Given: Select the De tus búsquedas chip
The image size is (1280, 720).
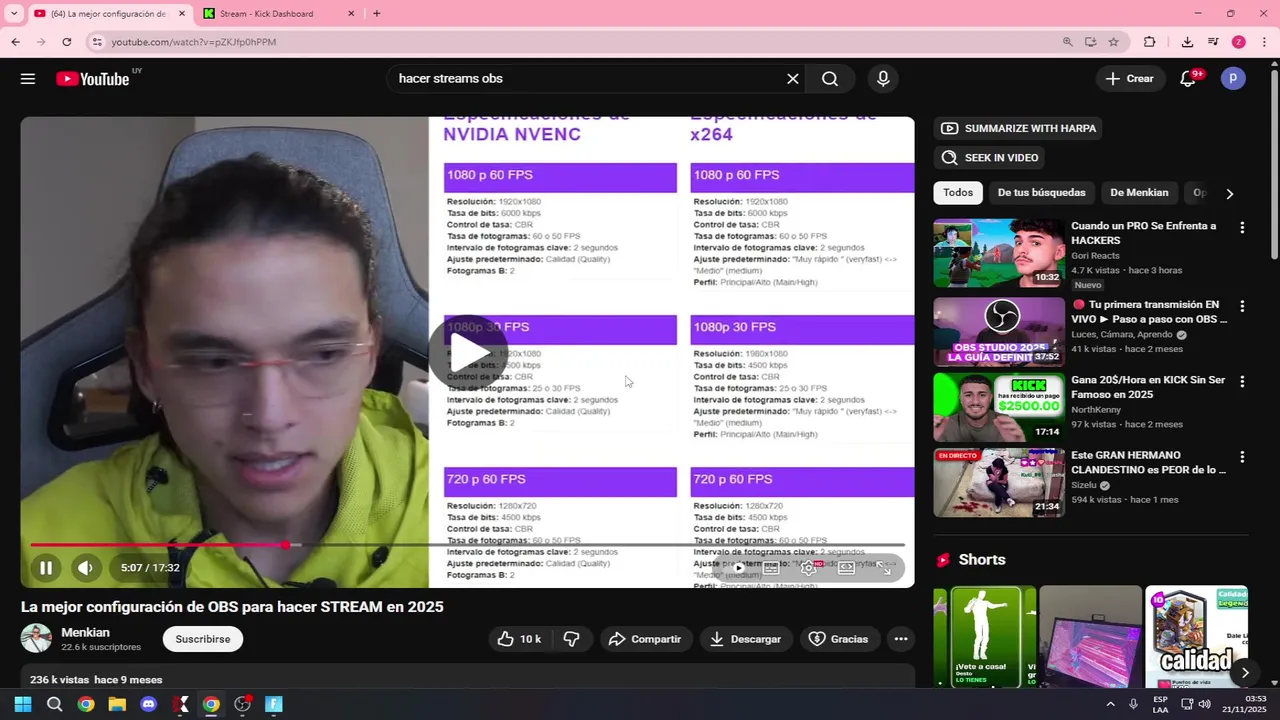Looking at the screenshot, I should coord(1041,193).
